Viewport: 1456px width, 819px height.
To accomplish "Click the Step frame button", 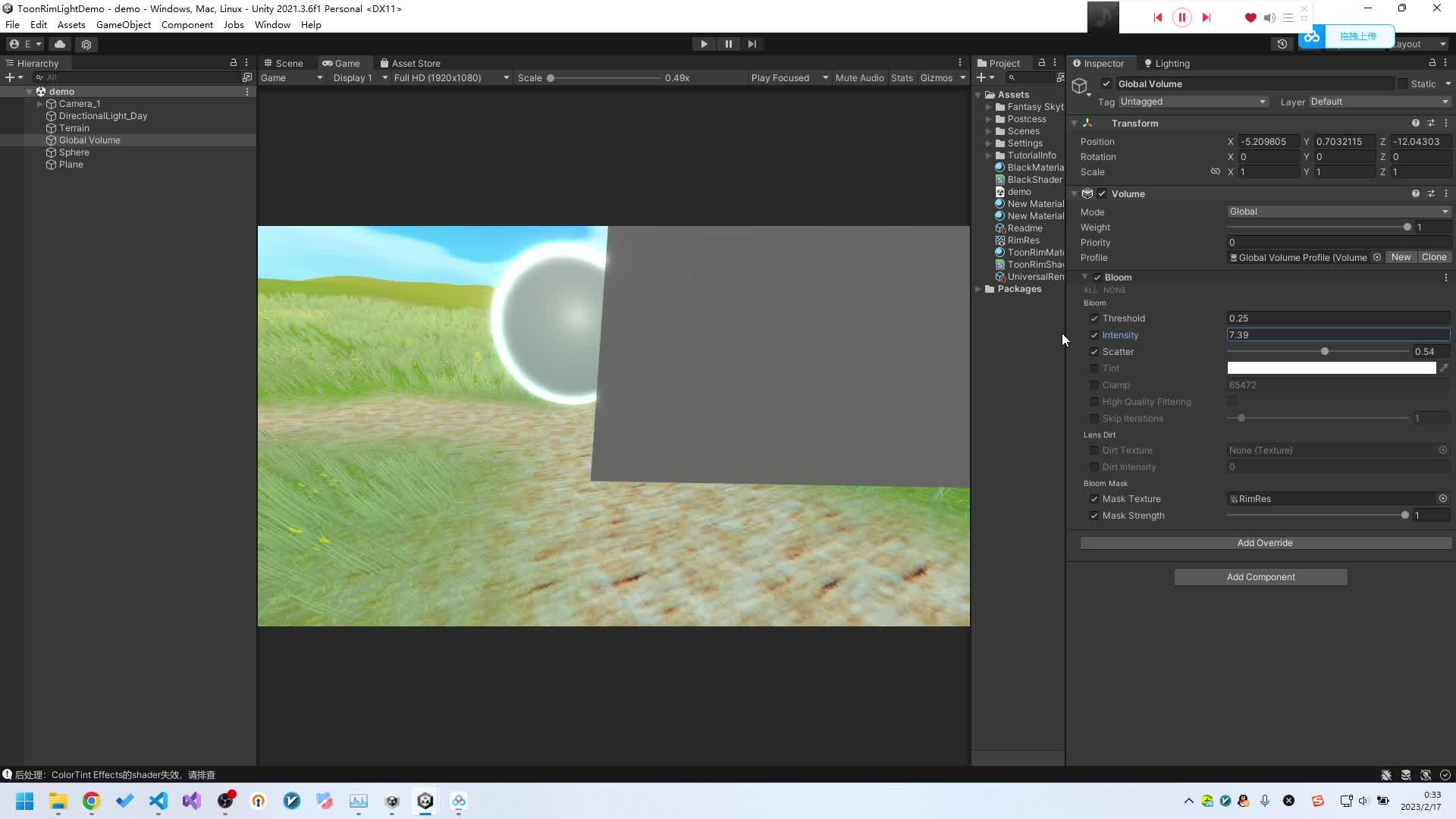I will 752,43.
